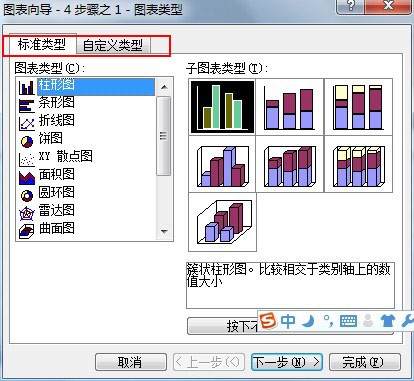Click the 下一步 next button
Screen dimensions: 414x381
287,362
